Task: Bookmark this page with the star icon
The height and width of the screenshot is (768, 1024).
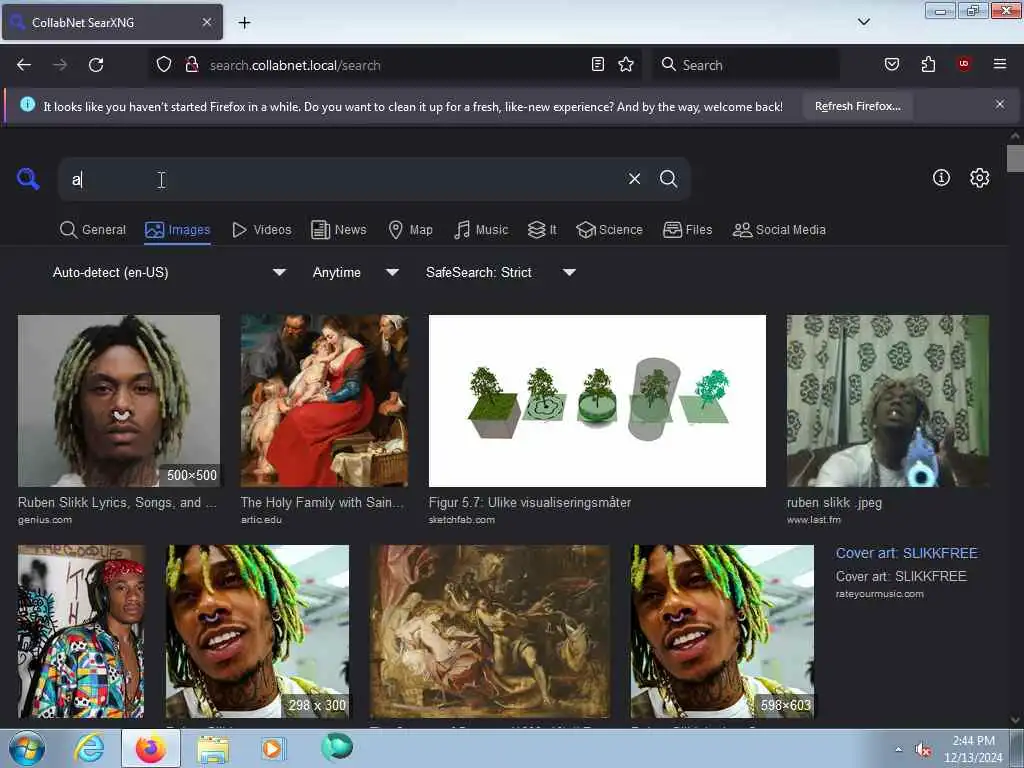Action: click(626, 64)
